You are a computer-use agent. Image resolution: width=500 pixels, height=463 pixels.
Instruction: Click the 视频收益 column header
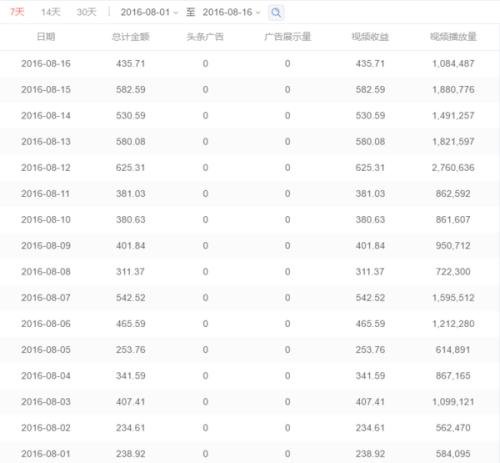click(x=370, y=37)
